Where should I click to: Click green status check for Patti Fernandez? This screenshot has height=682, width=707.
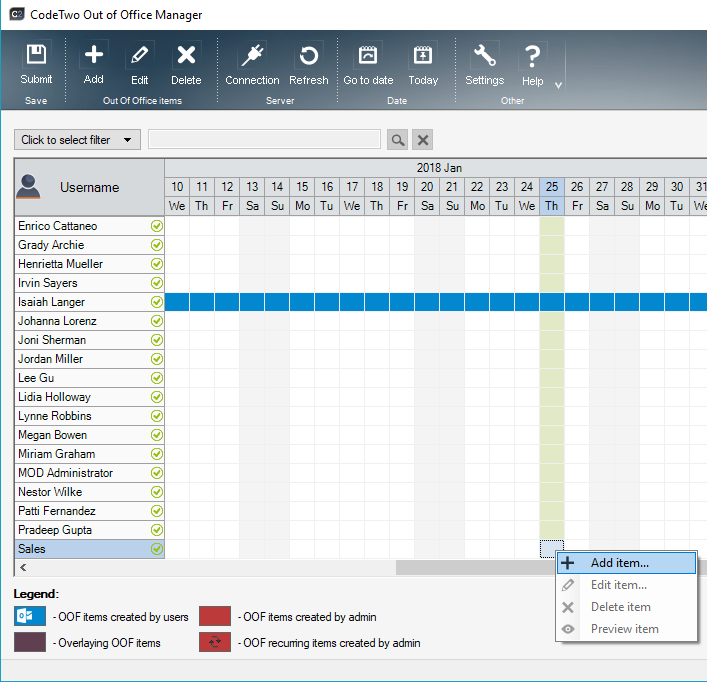click(x=157, y=511)
